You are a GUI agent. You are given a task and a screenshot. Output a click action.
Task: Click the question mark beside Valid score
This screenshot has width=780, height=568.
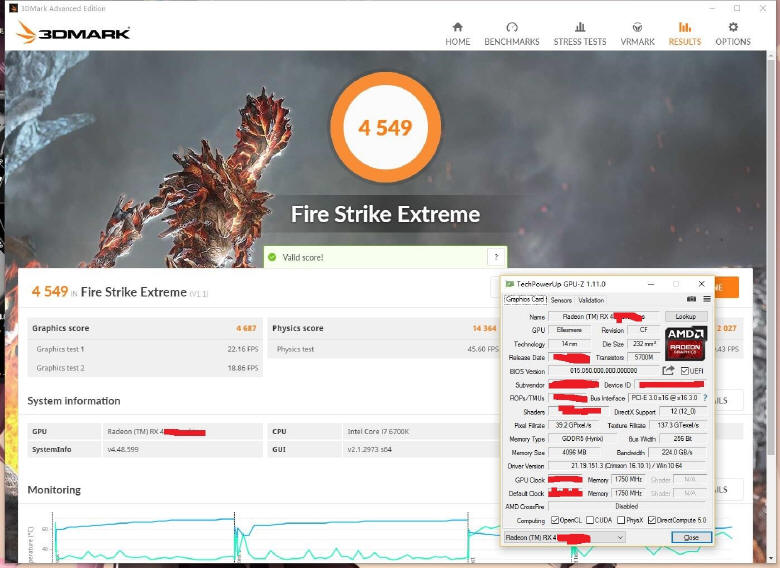click(x=495, y=257)
